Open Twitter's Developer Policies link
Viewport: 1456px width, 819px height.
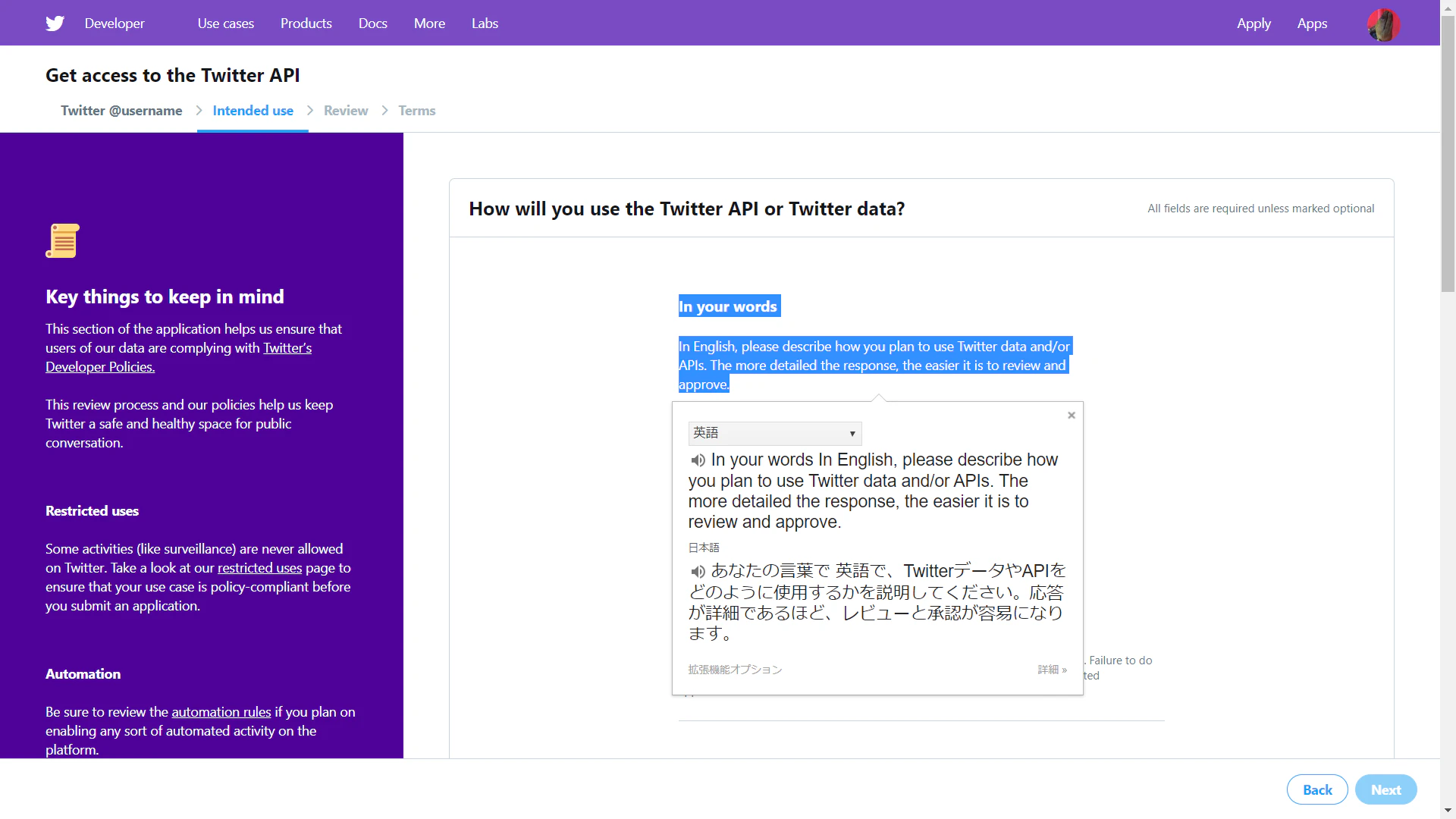point(178,357)
